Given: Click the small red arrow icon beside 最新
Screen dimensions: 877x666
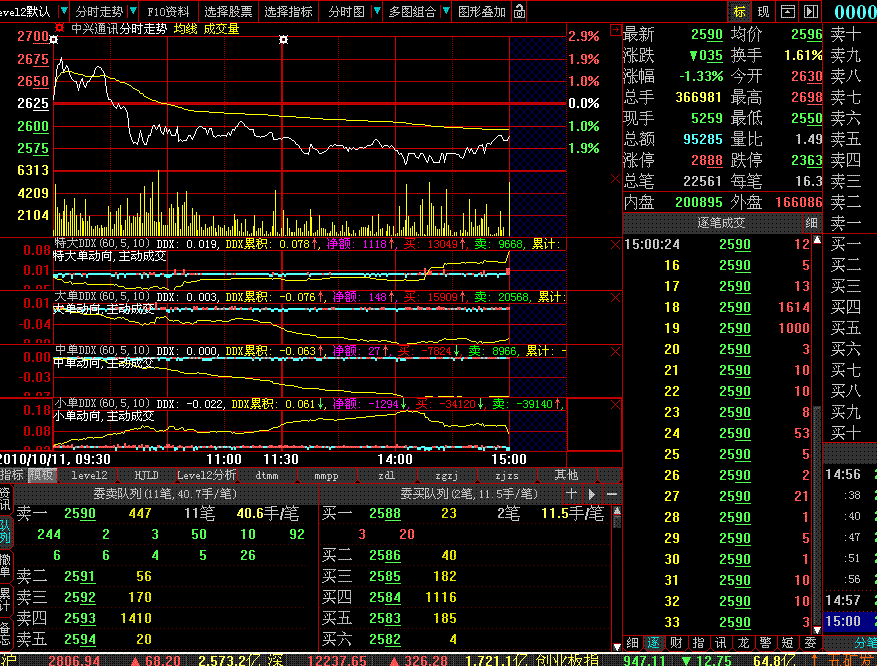Looking at the screenshot, I should point(615,30).
